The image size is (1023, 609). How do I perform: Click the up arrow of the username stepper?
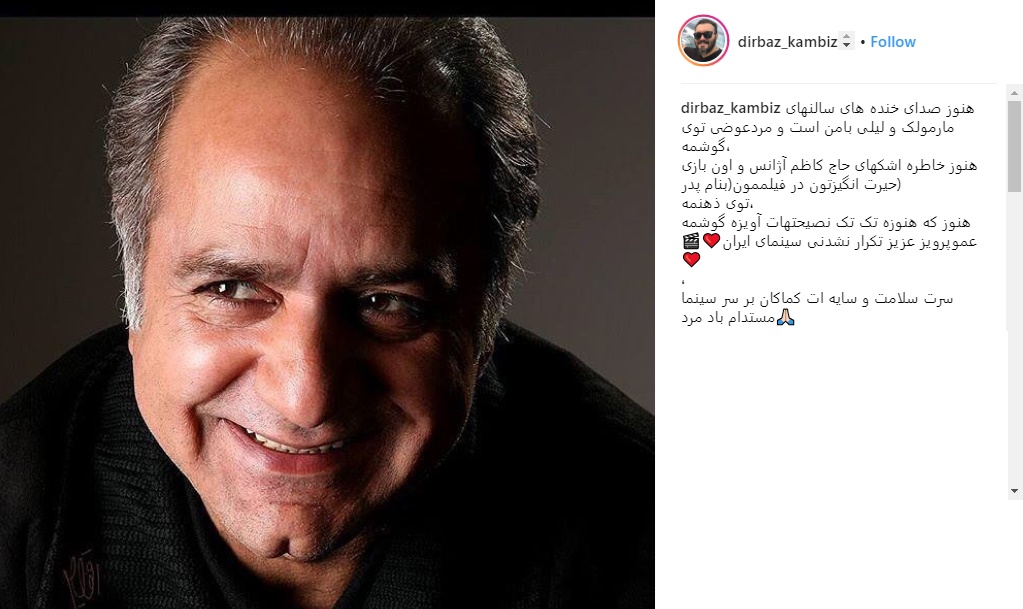846,37
